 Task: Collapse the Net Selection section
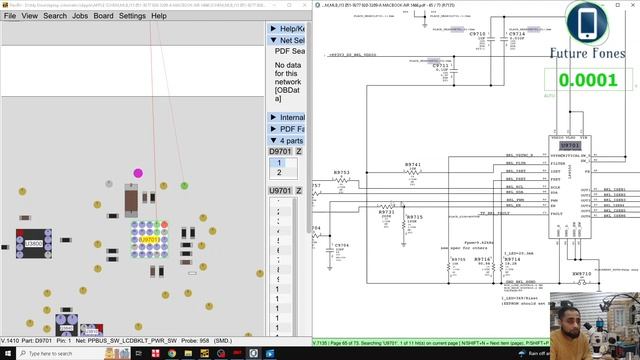(x=287, y=40)
